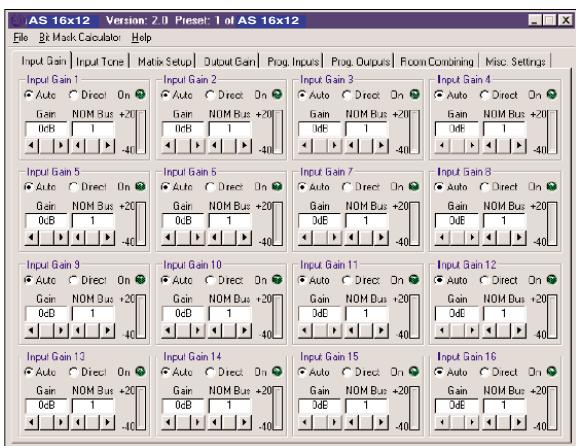Click the level meter of Input Gain 8

pos(552,224)
